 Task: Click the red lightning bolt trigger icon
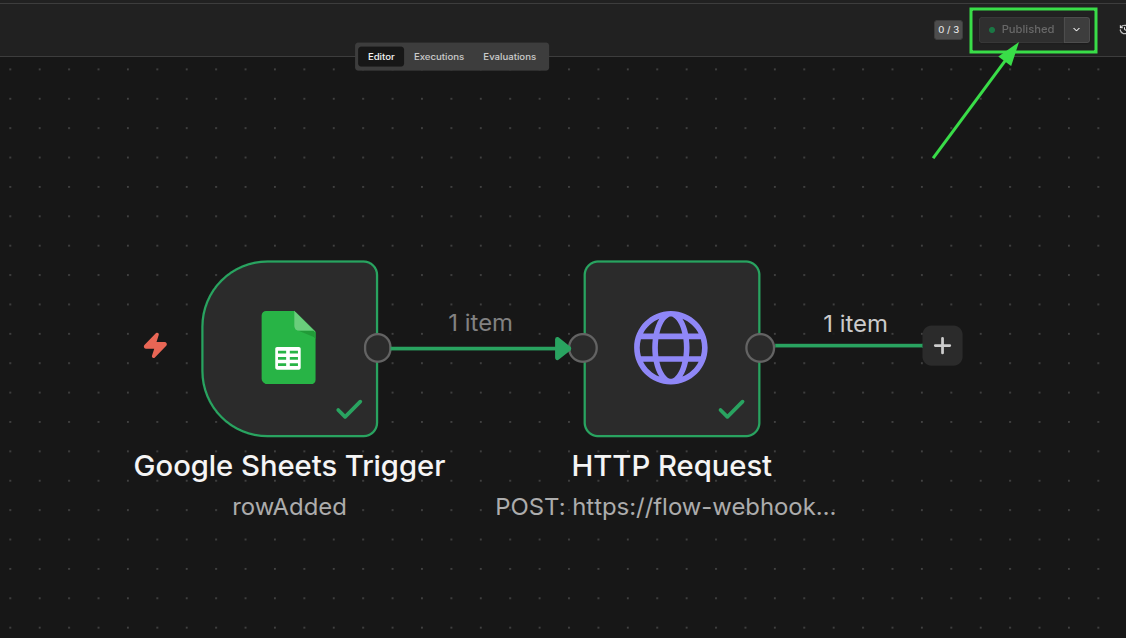pos(155,346)
